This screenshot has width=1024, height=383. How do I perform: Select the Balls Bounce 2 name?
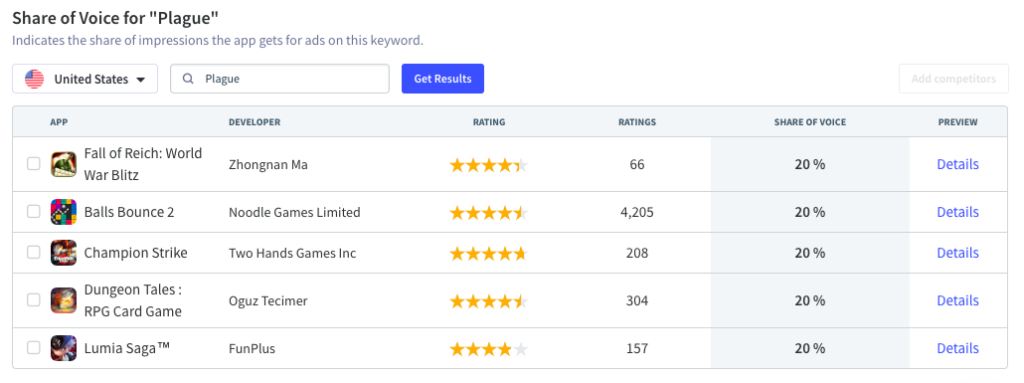(x=129, y=212)
